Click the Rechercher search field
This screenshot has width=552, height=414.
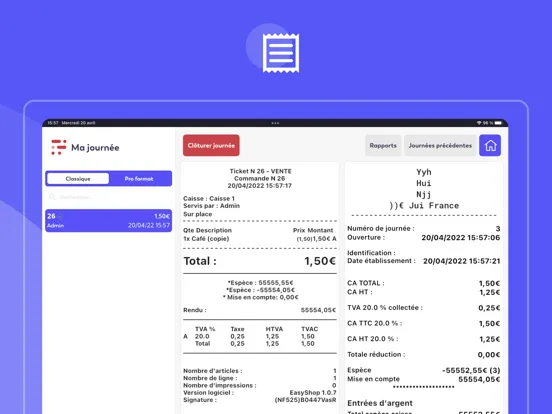point(108,197)
